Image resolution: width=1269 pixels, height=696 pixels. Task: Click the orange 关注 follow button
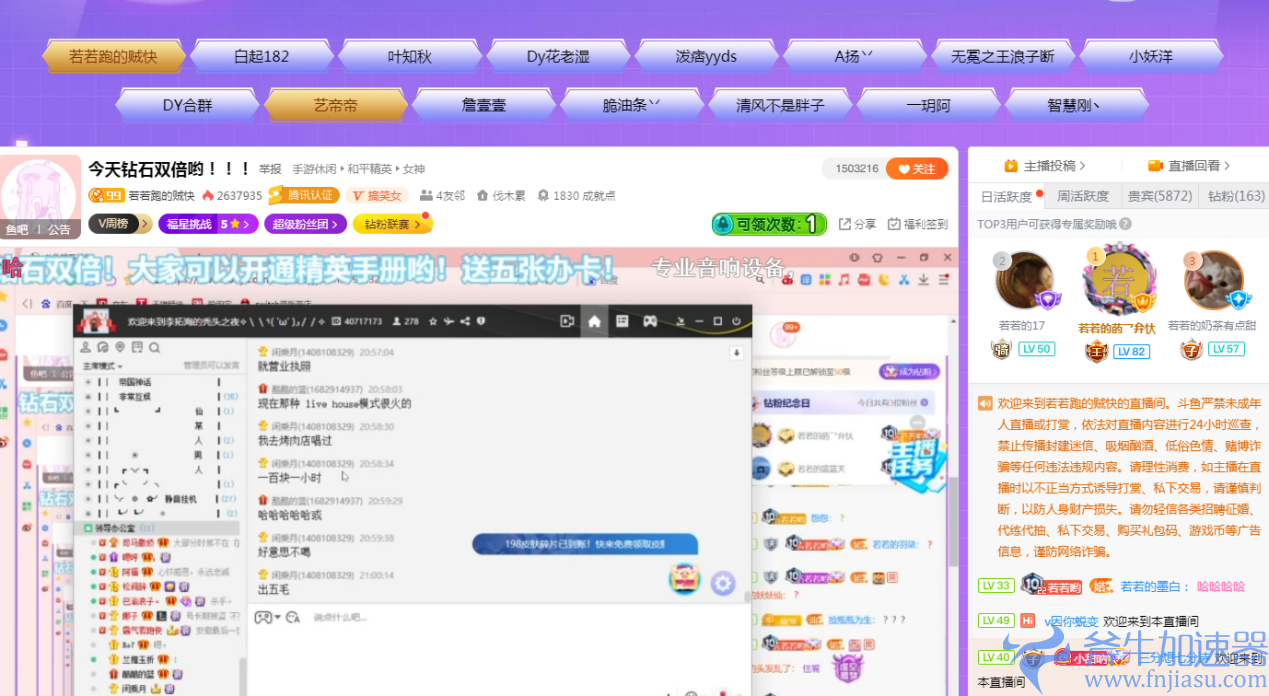916,169
